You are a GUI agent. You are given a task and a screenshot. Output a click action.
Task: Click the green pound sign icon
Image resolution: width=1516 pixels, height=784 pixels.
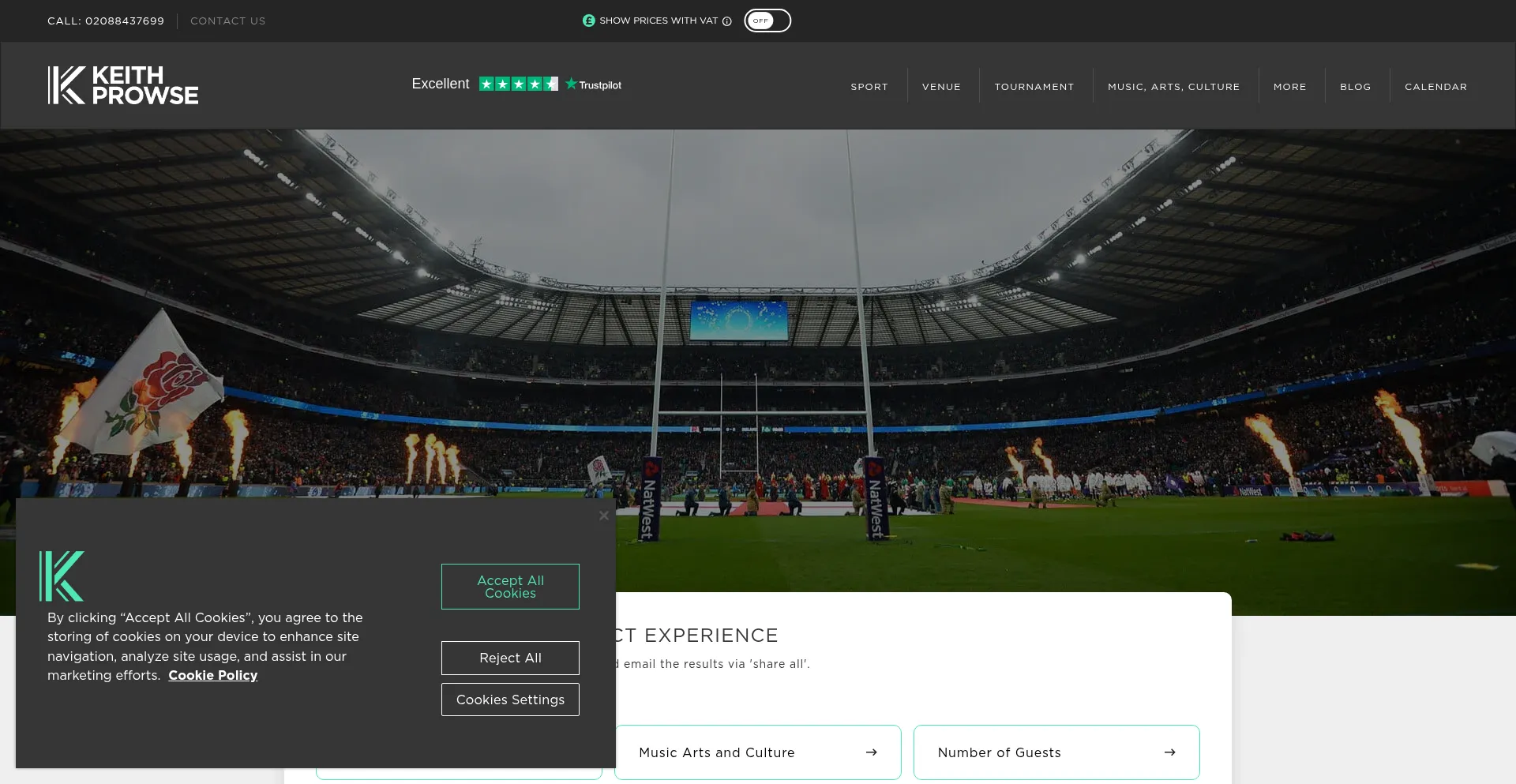pos(589,21)
